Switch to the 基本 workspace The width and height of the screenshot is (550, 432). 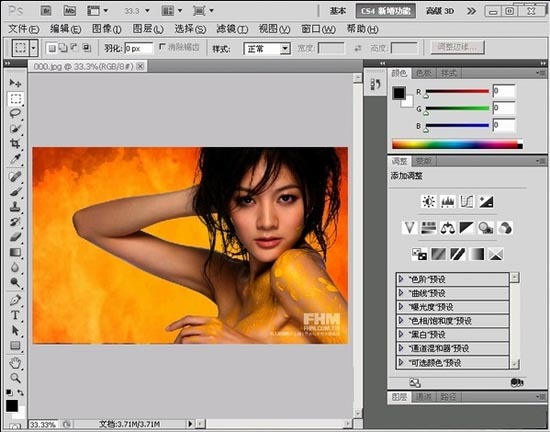click(338, 11)
